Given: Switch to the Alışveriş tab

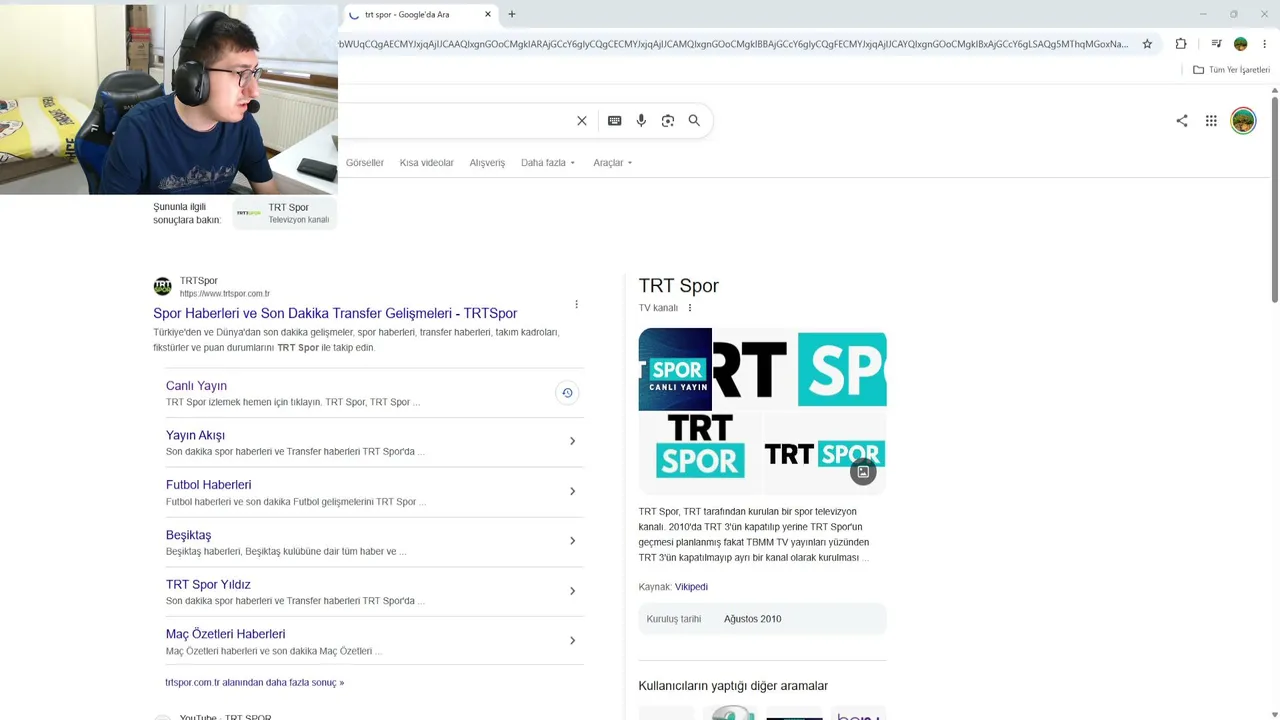Looking at the screenshot, I should [487, 163].
